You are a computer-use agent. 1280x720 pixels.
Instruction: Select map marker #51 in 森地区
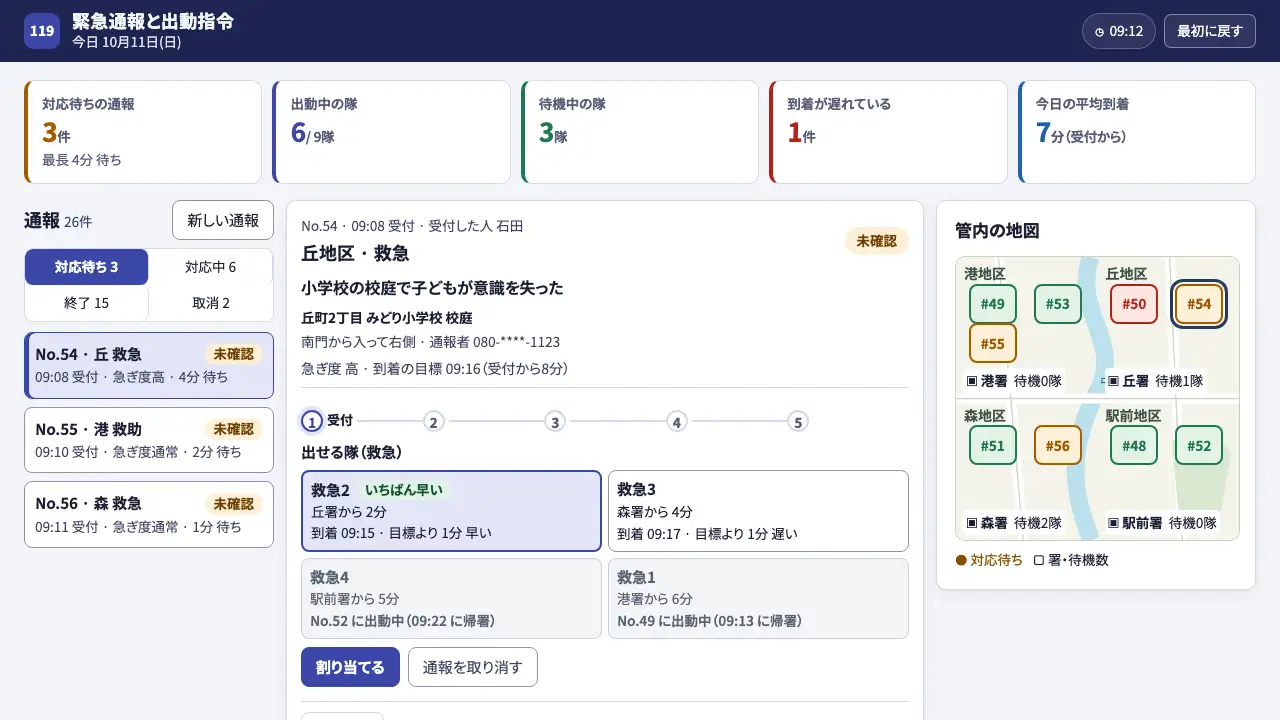pyautogui.click(x=993, y=445)
